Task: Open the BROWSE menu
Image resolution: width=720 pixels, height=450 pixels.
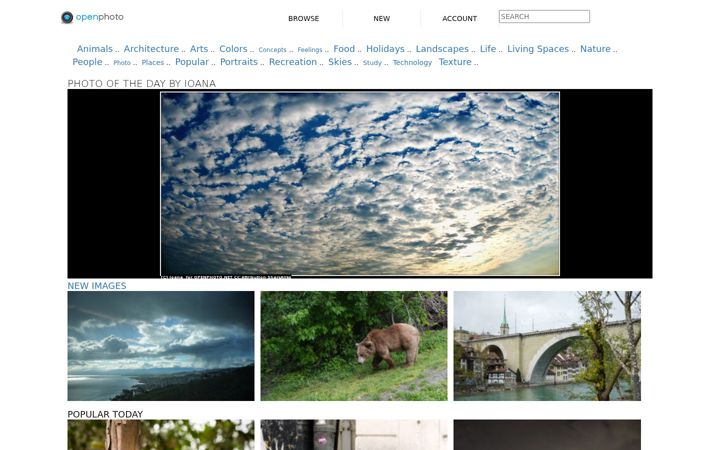Action: point(304,18)
